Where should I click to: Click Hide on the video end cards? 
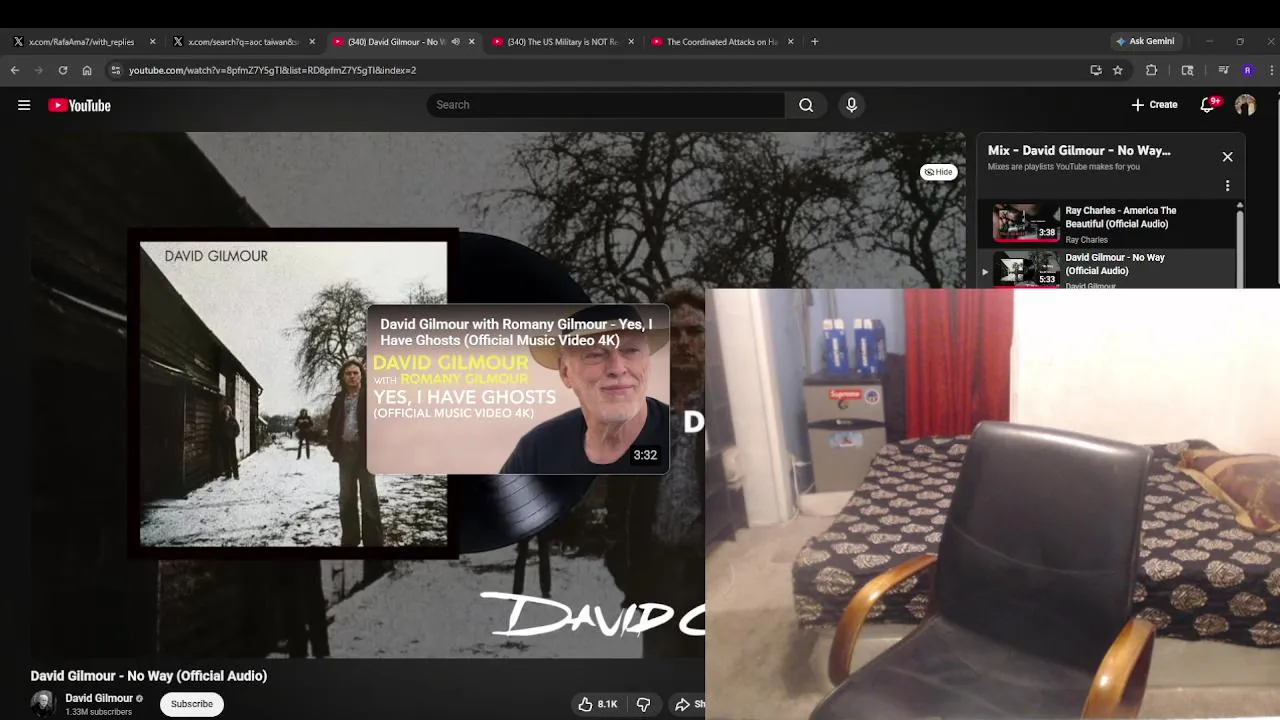[938, 172]
